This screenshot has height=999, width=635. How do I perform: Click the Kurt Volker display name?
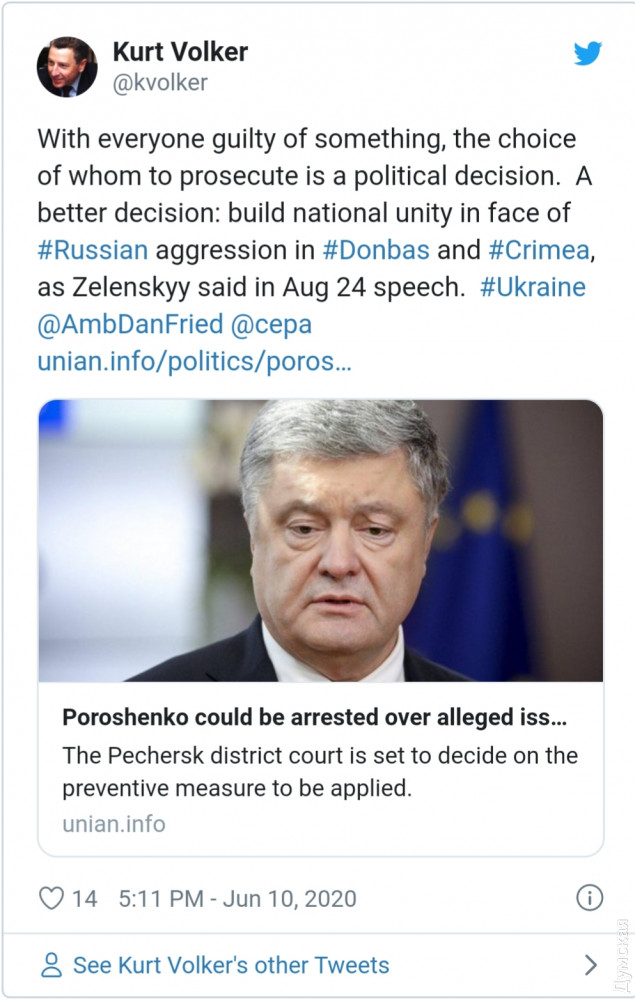(x=180, y=51)
